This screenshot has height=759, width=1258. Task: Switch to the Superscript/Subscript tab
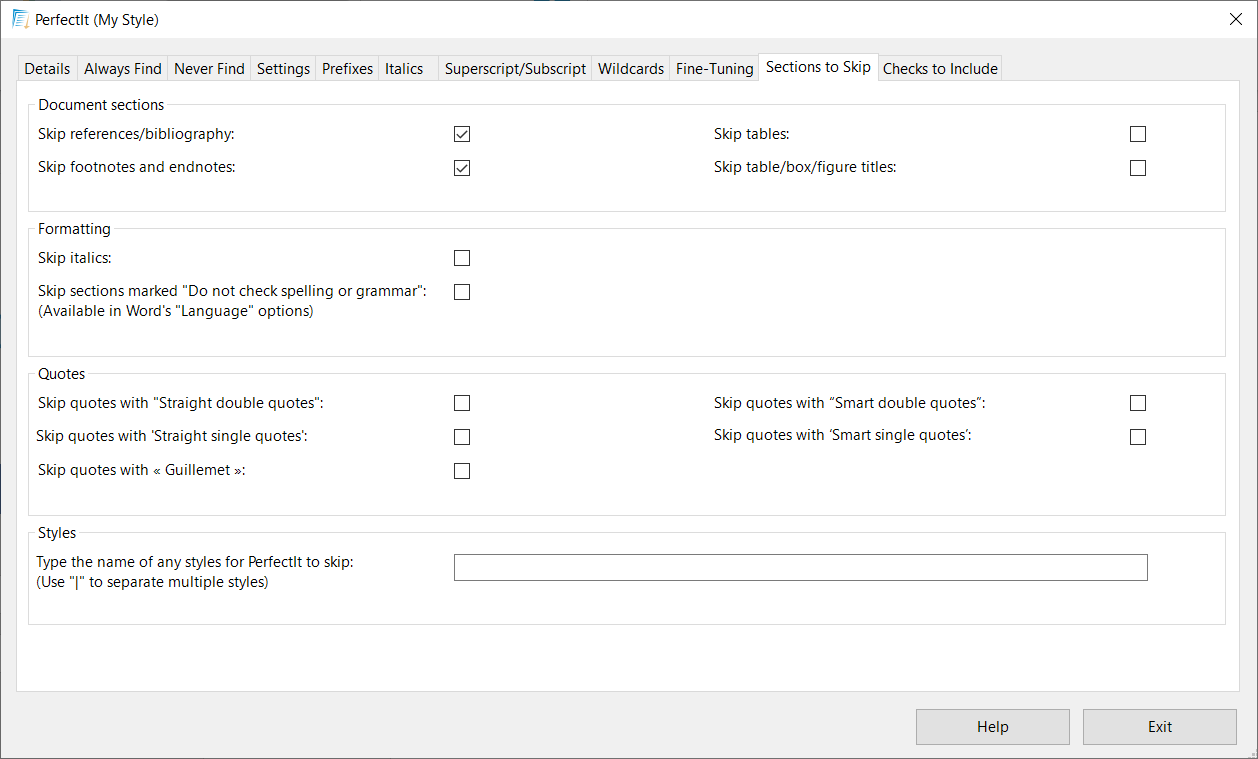pos(515,69)
